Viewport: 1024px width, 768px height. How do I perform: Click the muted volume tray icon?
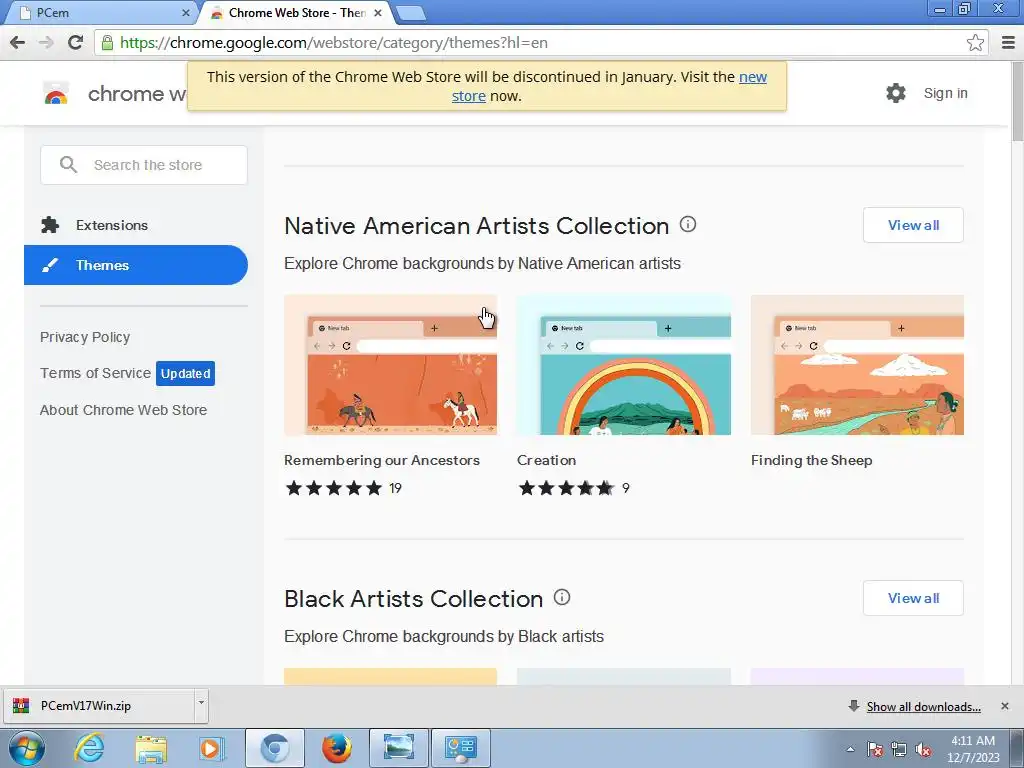click(x=923, y=750)
